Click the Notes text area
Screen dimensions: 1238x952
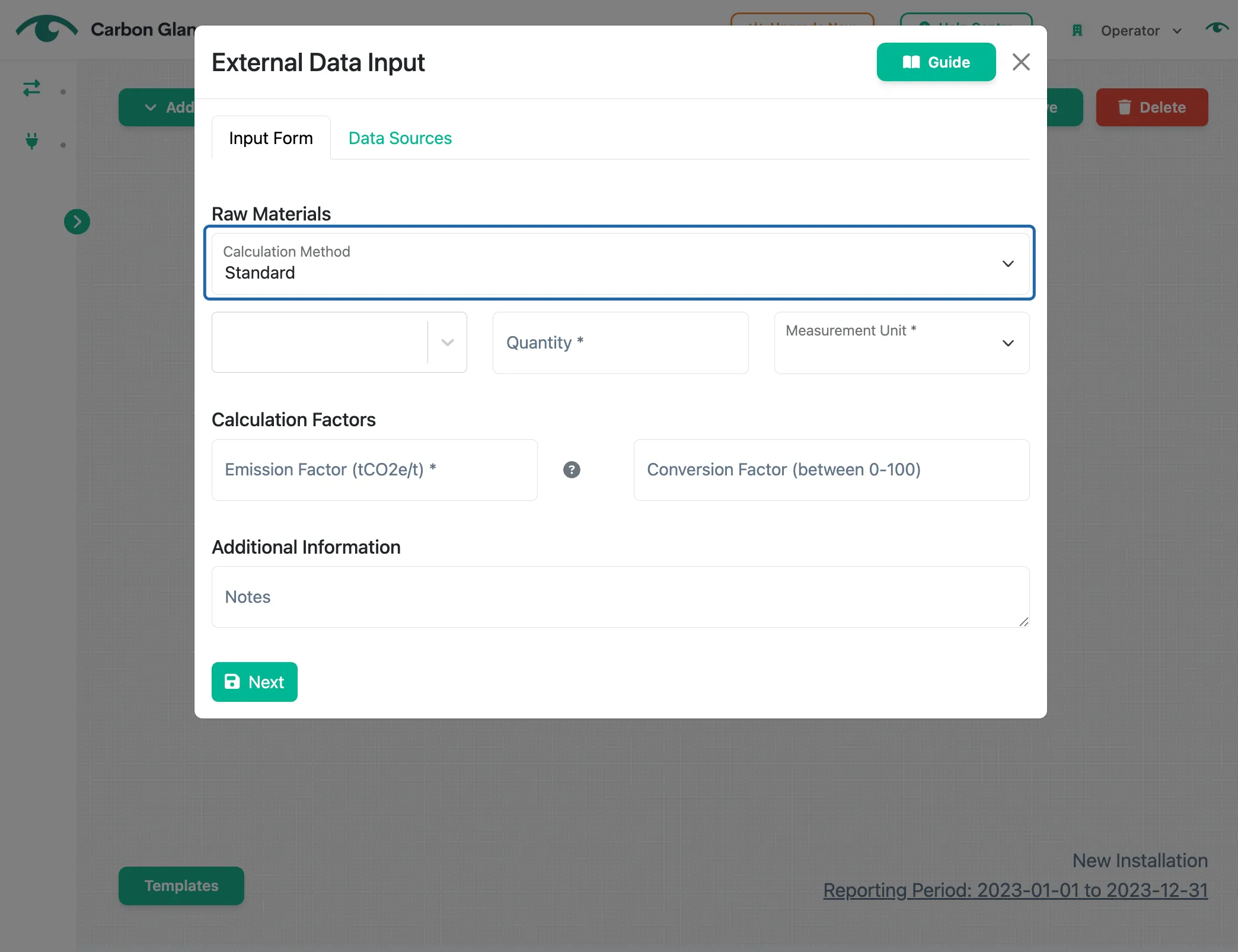point(620,596)
